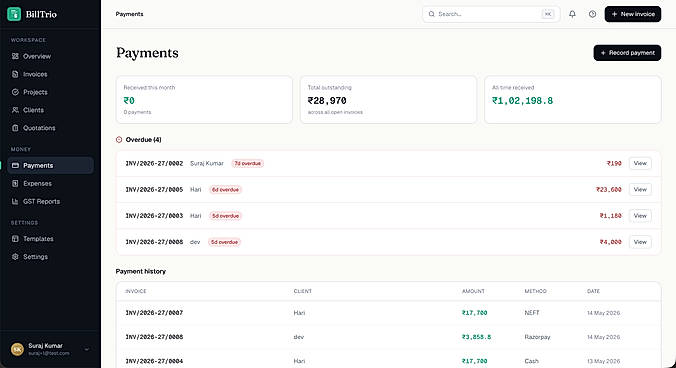Open Projects section
The height and width of the screenshot is (368, 676).
pyautogui.click(x=50, y=92)
